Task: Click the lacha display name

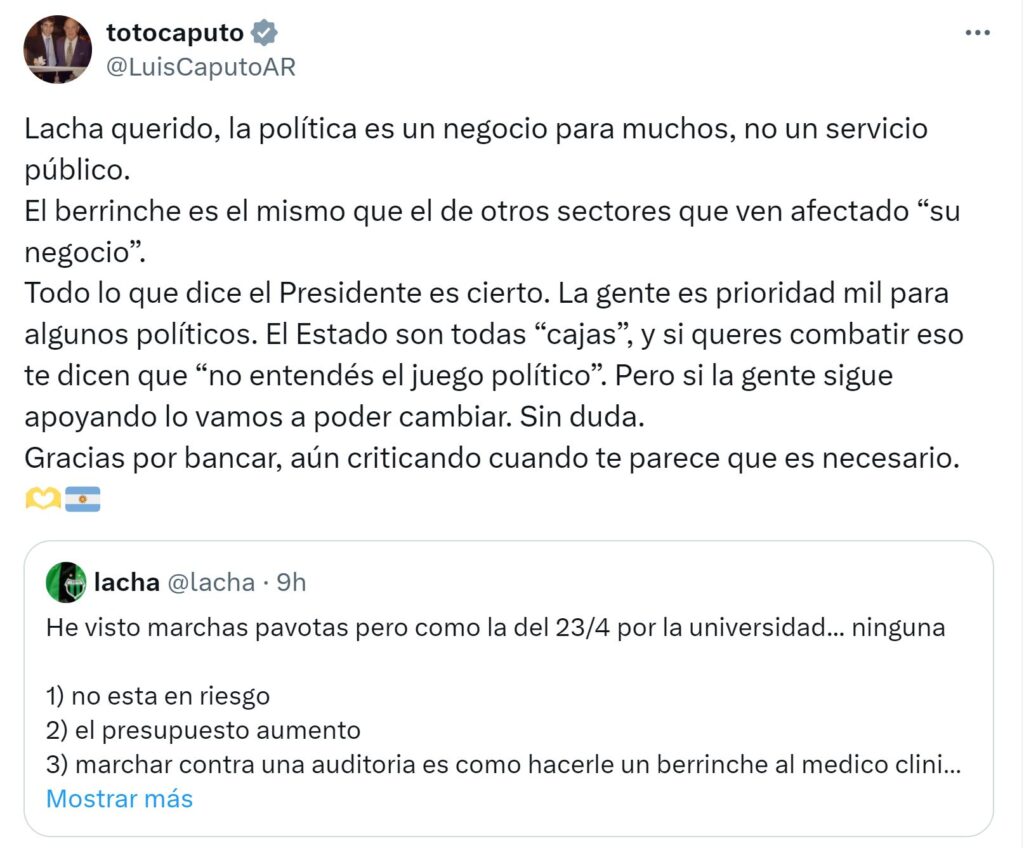Action: 127,582
